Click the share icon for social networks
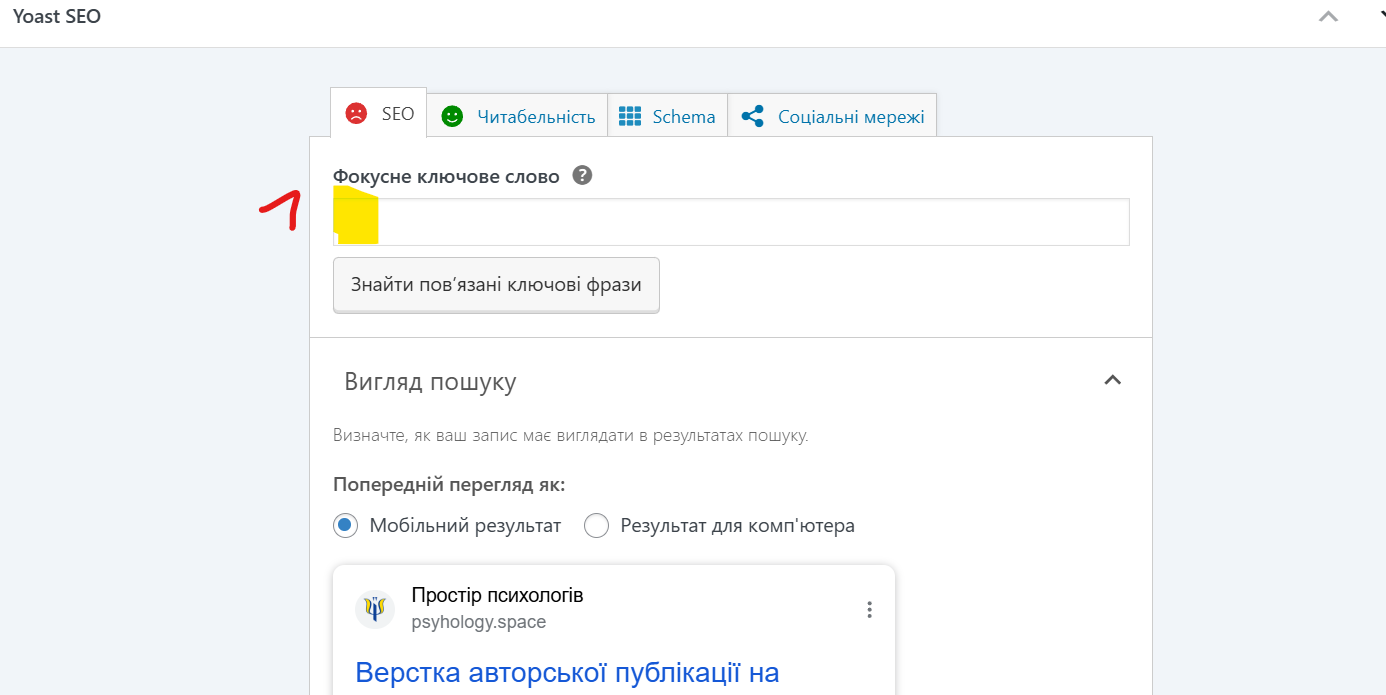This screenshot has height=695, width=1386. coord(753,117)
